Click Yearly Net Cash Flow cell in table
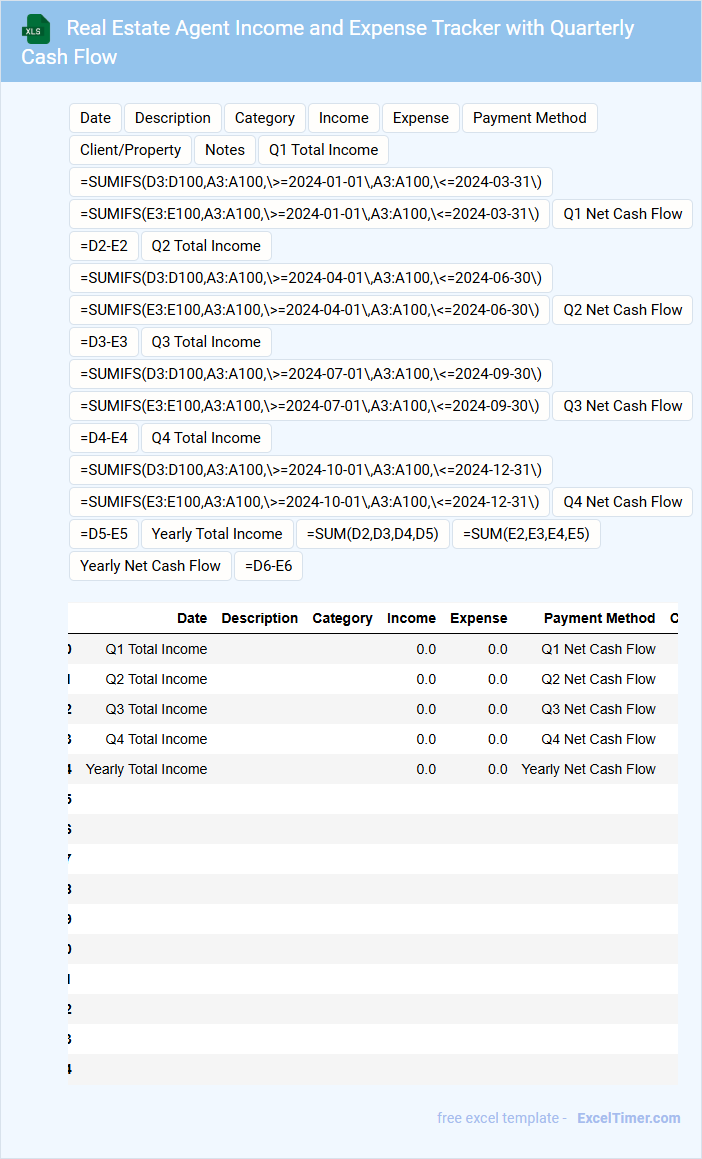This screenshot has width=702, height=1159. (x=588, y=769)
